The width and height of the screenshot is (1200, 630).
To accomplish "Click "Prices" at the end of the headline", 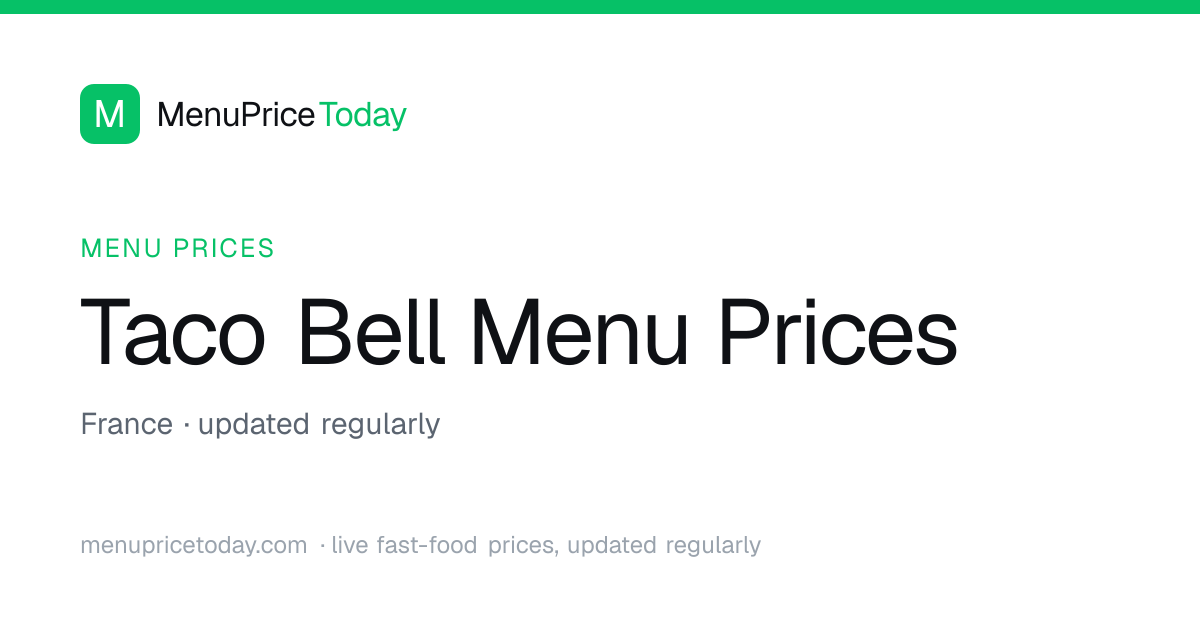I will click(838, 333).
